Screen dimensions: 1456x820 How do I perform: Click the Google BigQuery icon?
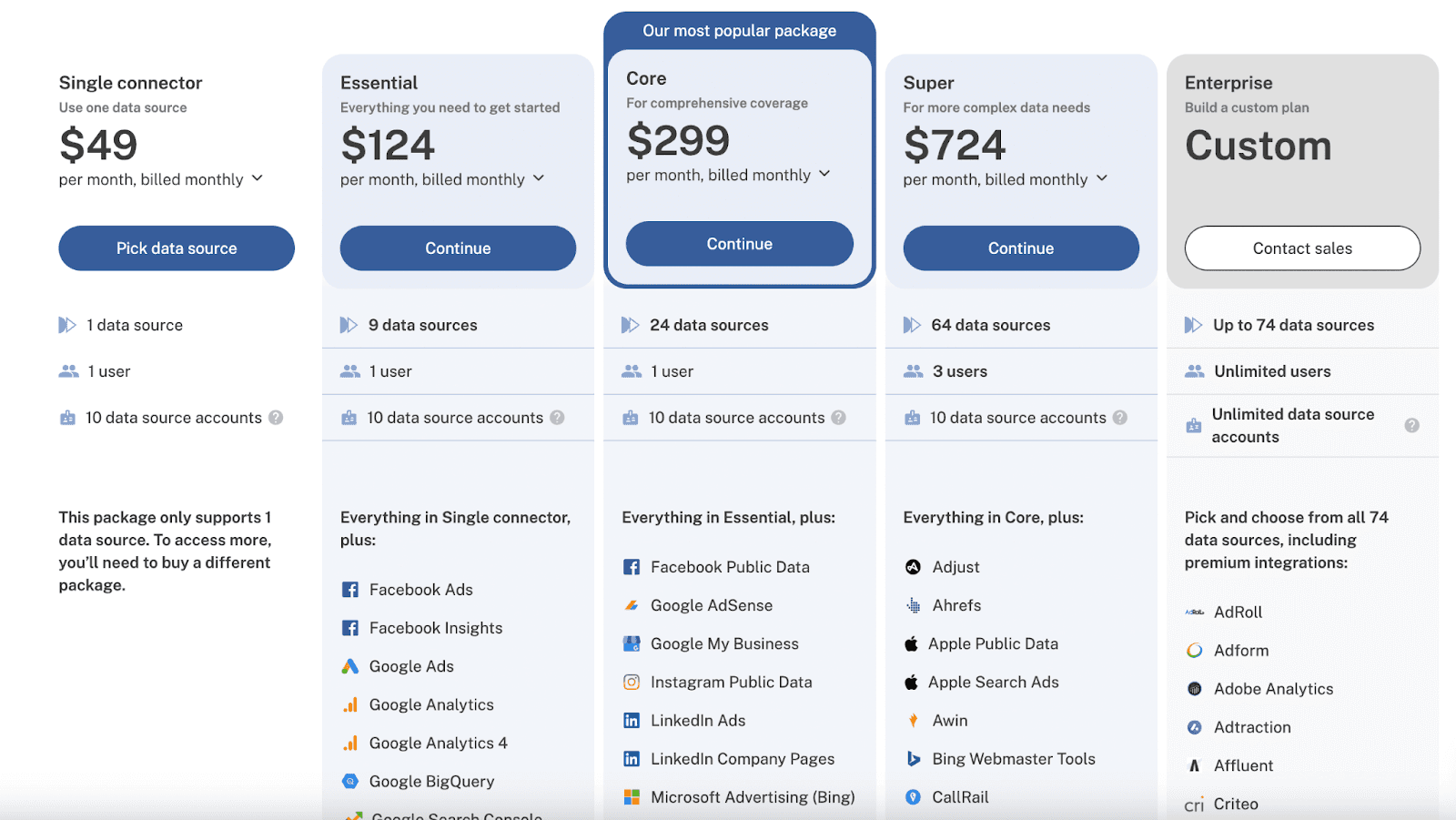[x=349, y=781]
